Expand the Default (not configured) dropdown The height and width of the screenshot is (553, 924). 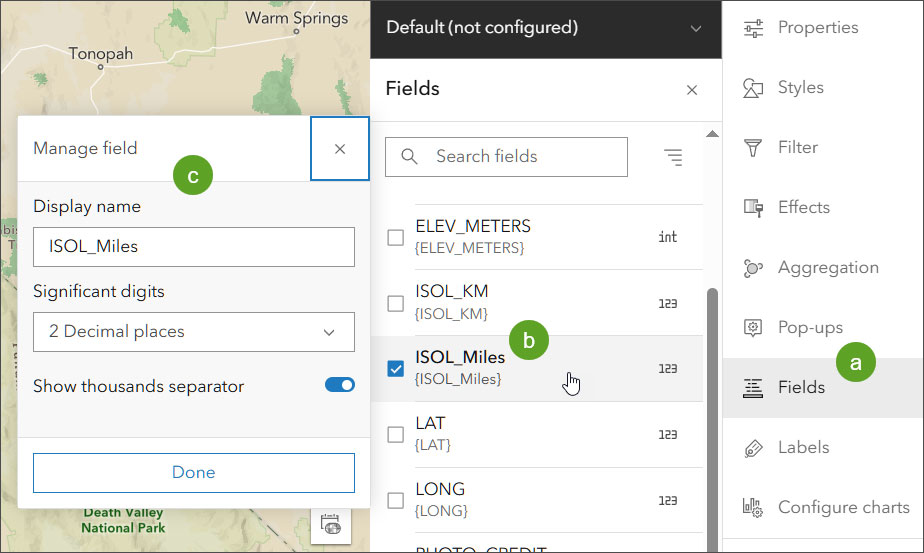(545, 28)
